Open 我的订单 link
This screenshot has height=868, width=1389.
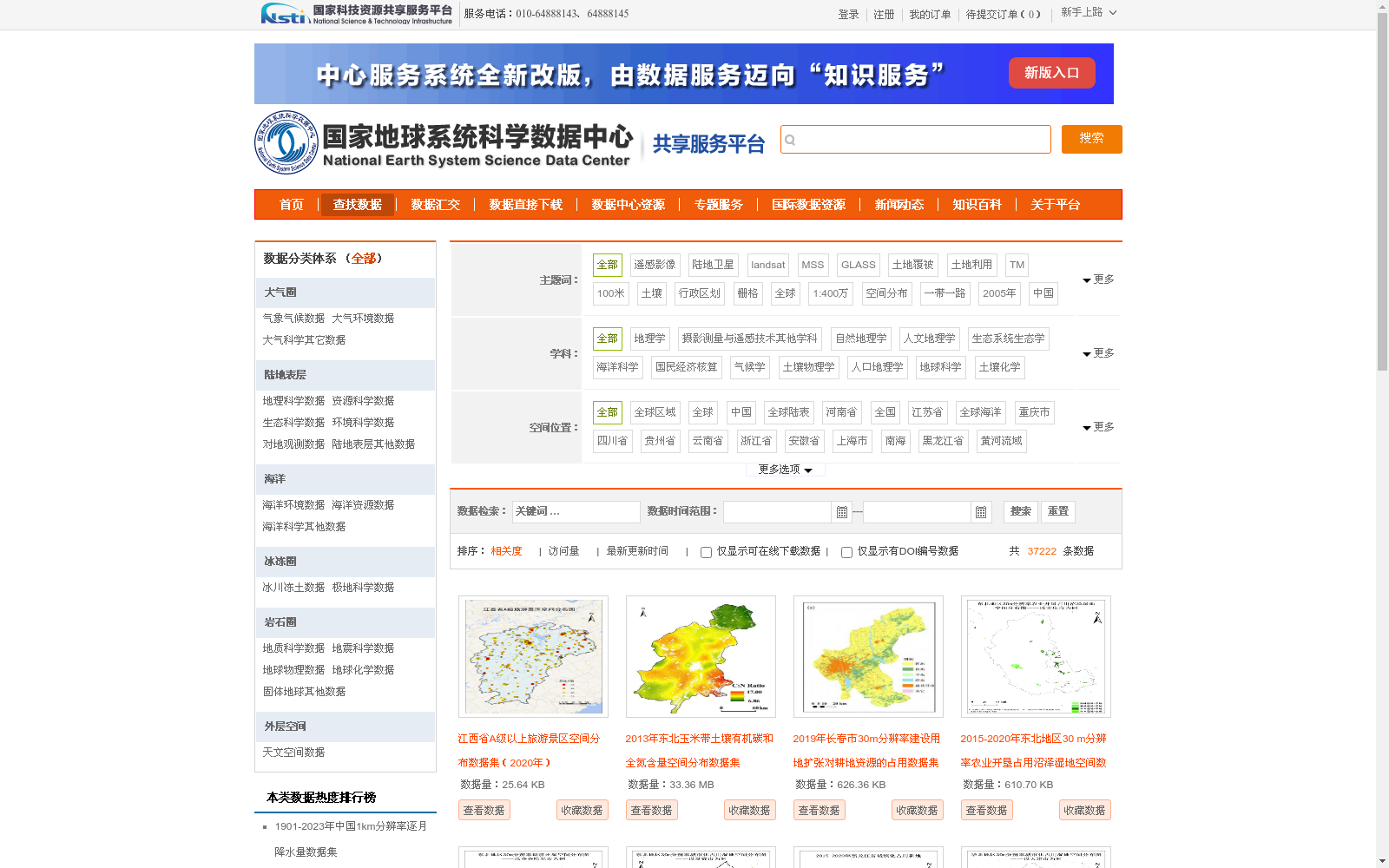pyautogui.click(x=930, y=14)
